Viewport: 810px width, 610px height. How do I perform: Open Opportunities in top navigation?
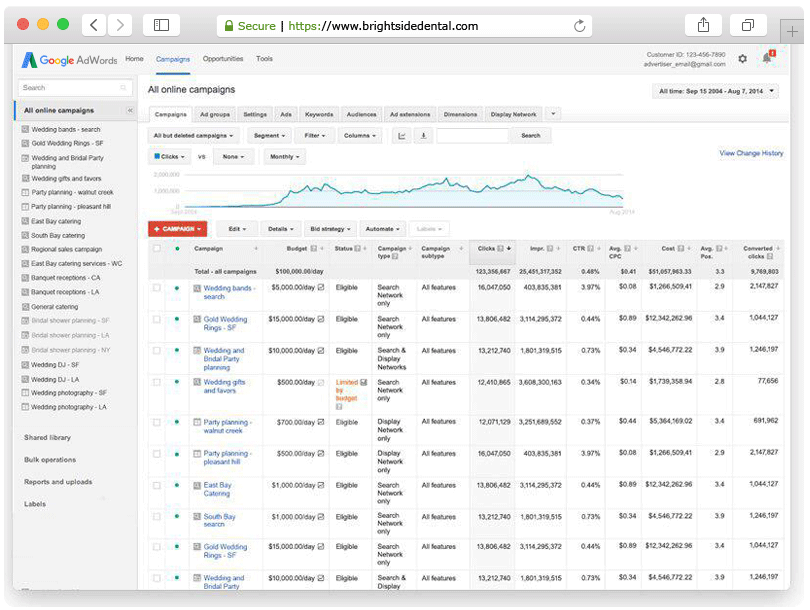[222, 59]
